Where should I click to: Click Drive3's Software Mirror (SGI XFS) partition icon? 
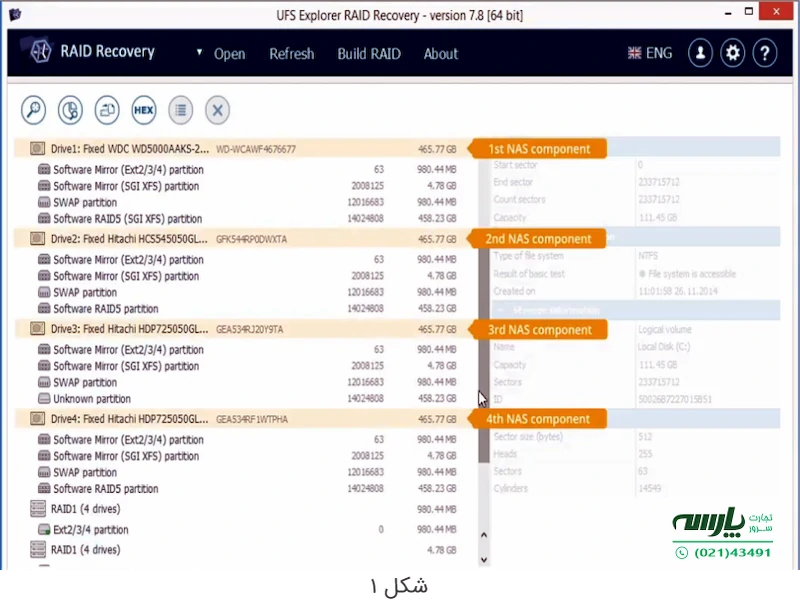(x=44, y=366)
